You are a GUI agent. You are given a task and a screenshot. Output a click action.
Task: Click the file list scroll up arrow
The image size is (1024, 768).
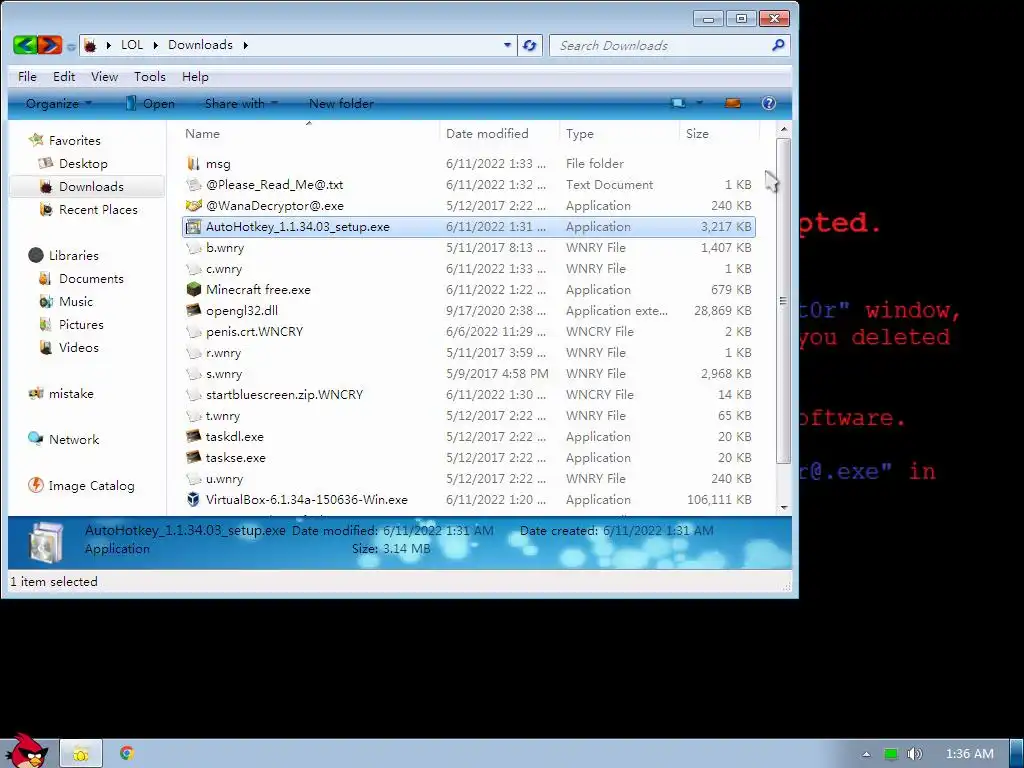(784, 130)
